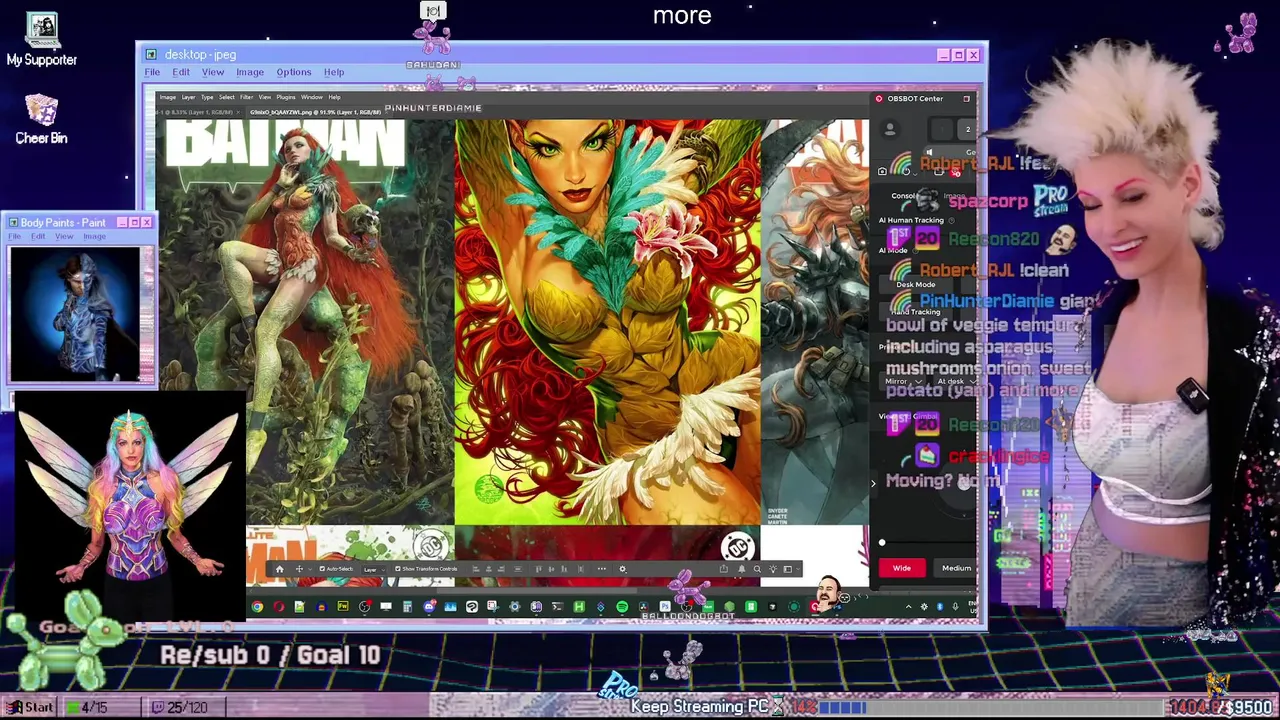Show hidden tray icons chevron on inner taskbar
Screen dimensions: 1280x720
tap(908, 606)
